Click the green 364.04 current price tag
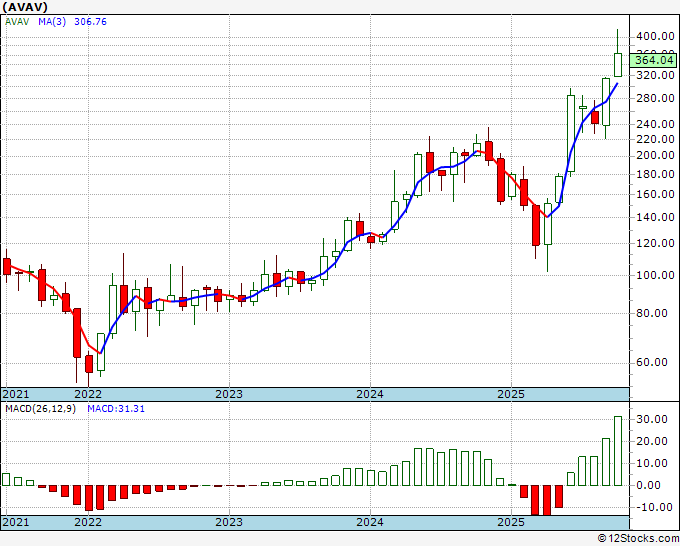Image resolution: width=680 pixels, height=546 pixels. tap(653, 60)
